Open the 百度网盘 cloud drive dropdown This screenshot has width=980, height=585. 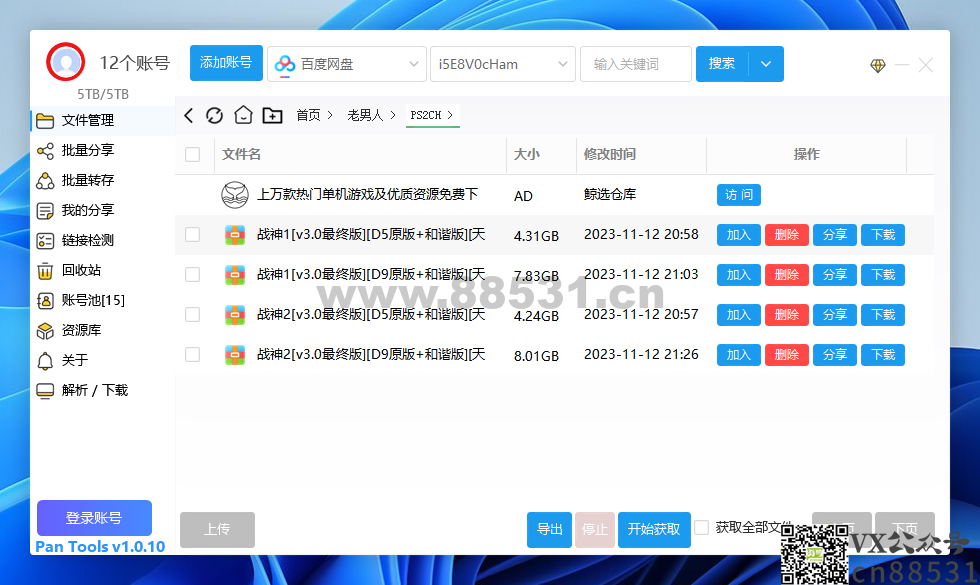click(x=347, y=64)
